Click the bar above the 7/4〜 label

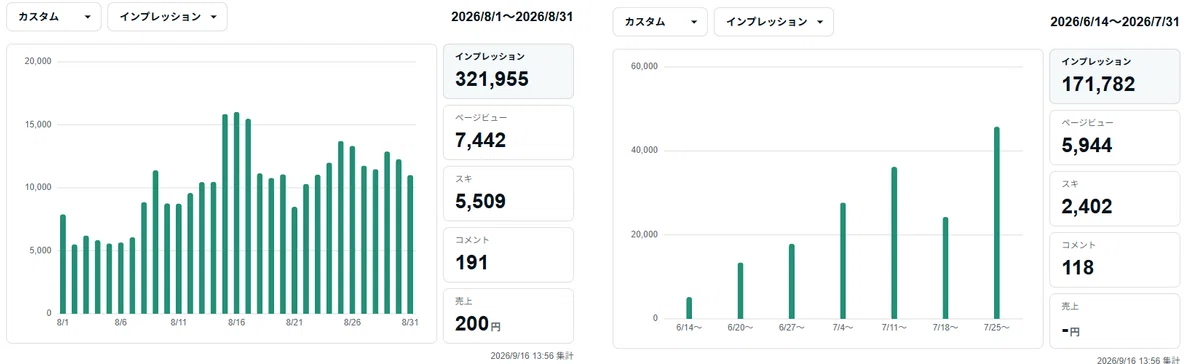pyautogui.click(x=843, y=261)
